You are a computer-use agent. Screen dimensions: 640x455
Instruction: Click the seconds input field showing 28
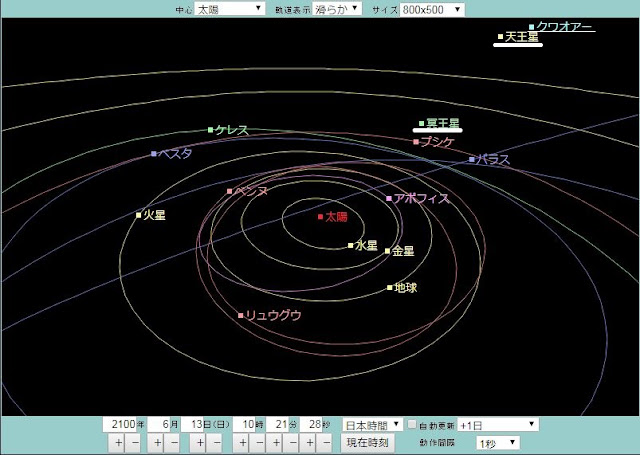tap(311, 424)
